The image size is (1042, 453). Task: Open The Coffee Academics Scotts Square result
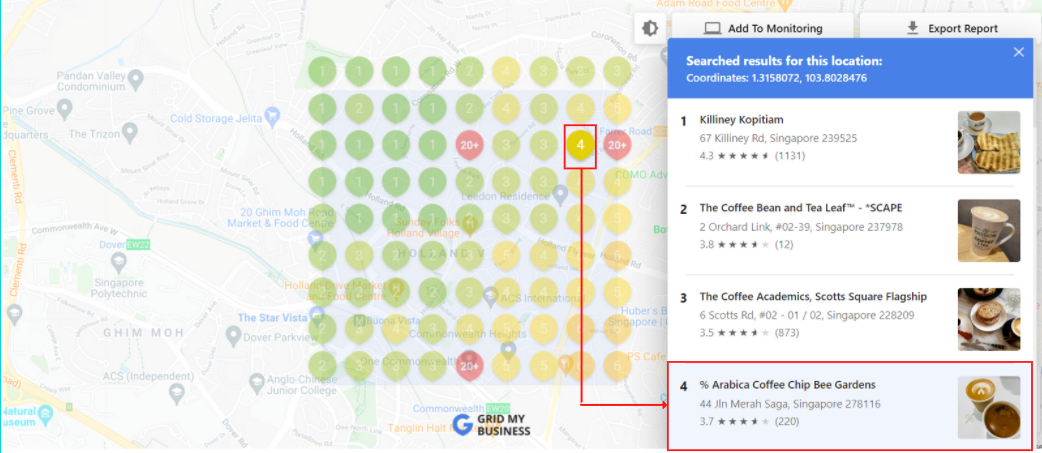(850, 319)
